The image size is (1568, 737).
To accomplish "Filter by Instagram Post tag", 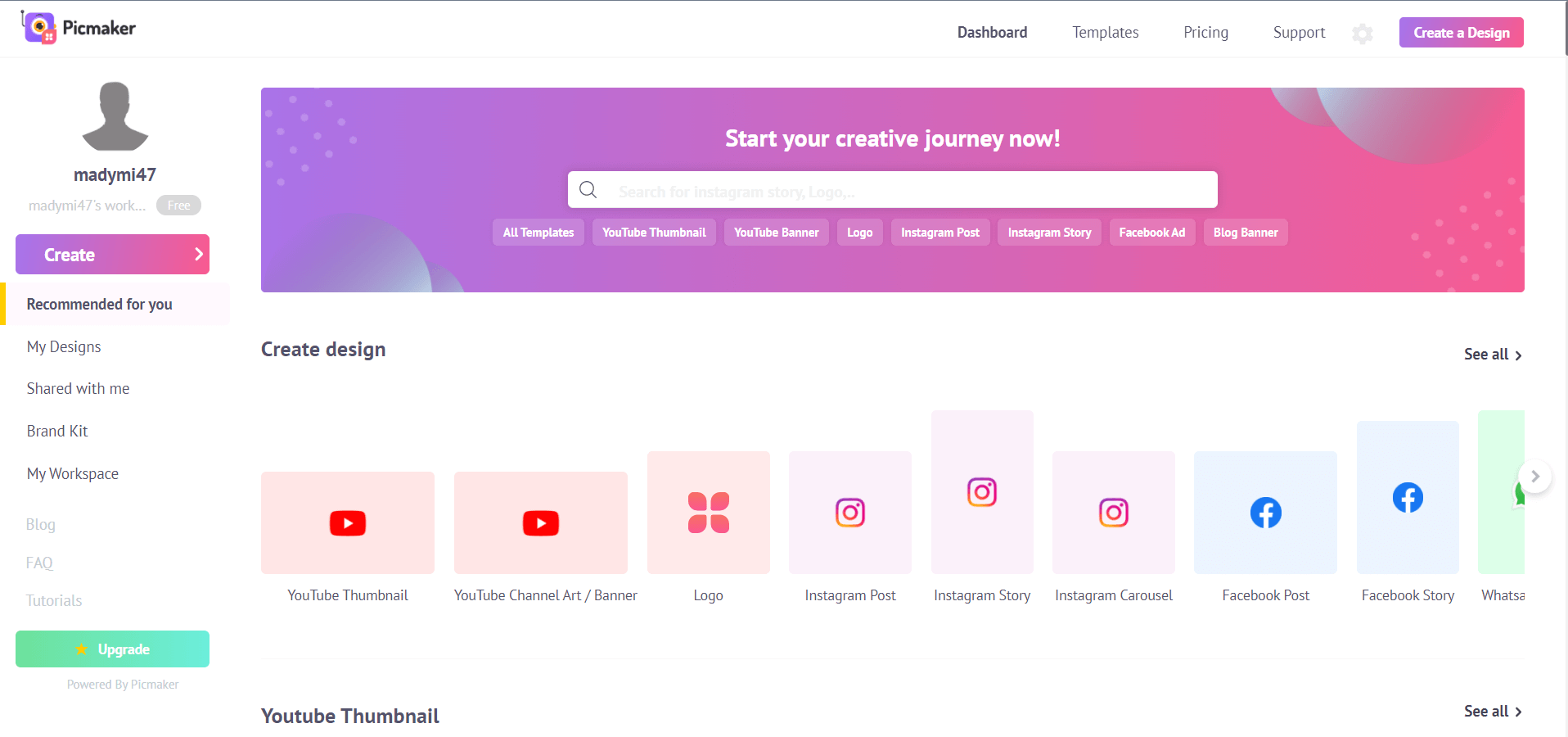I will click(x=939, y=233).
